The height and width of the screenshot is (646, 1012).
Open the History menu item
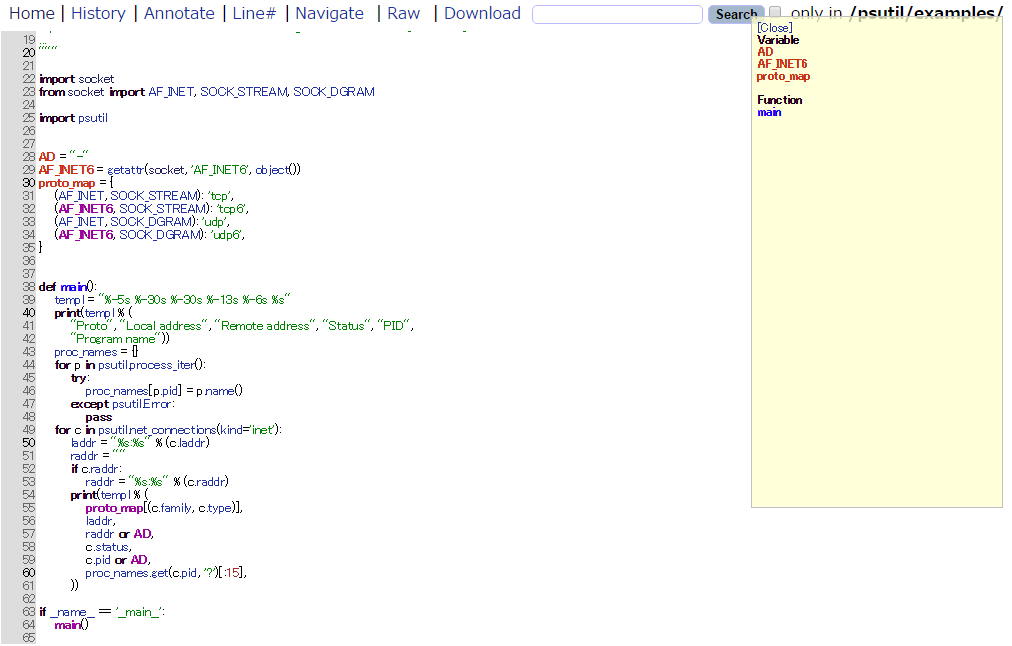(x=98, y=13)
